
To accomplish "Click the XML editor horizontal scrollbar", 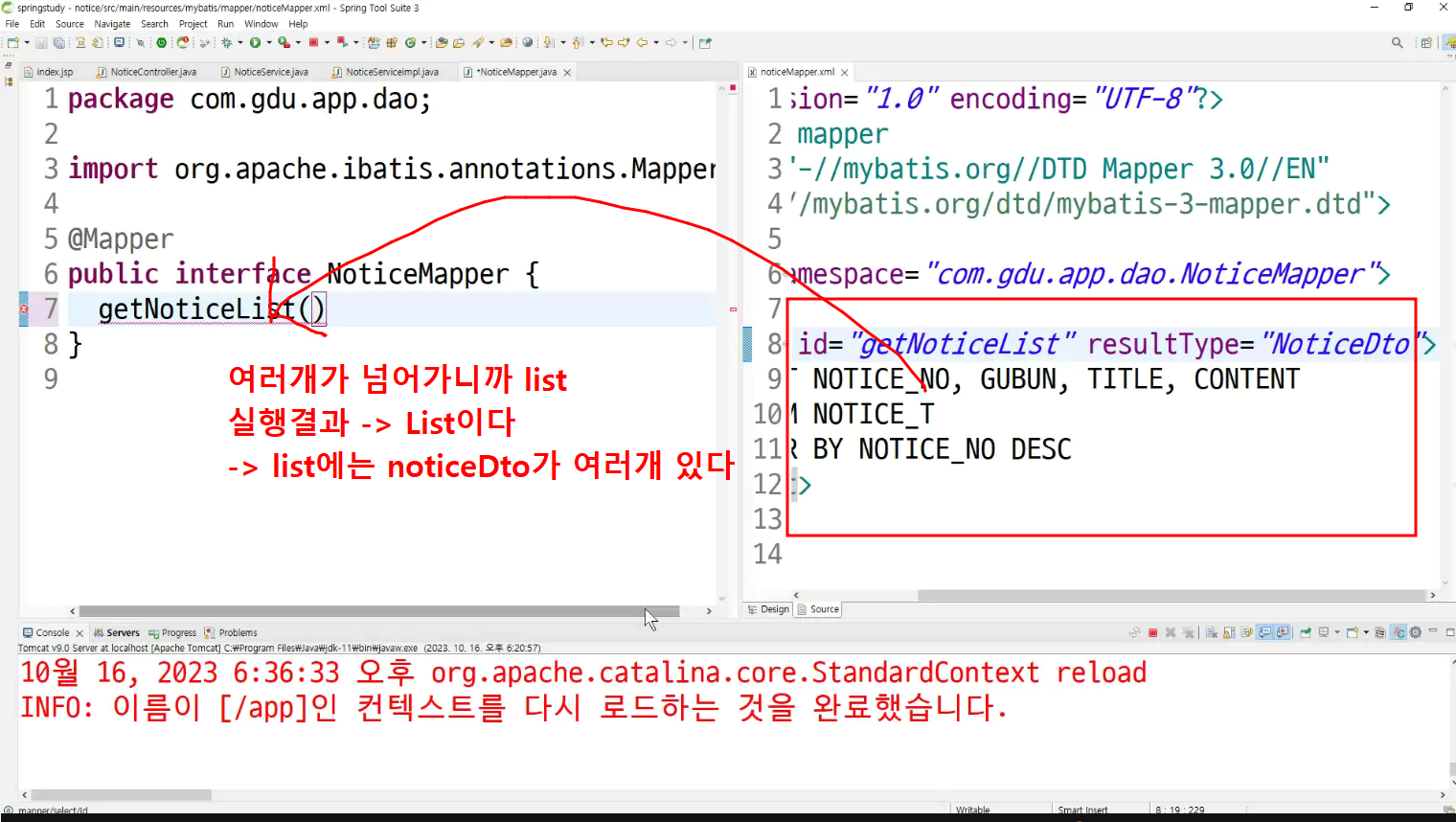I will pyautogui.click(x=1172, y=595).
